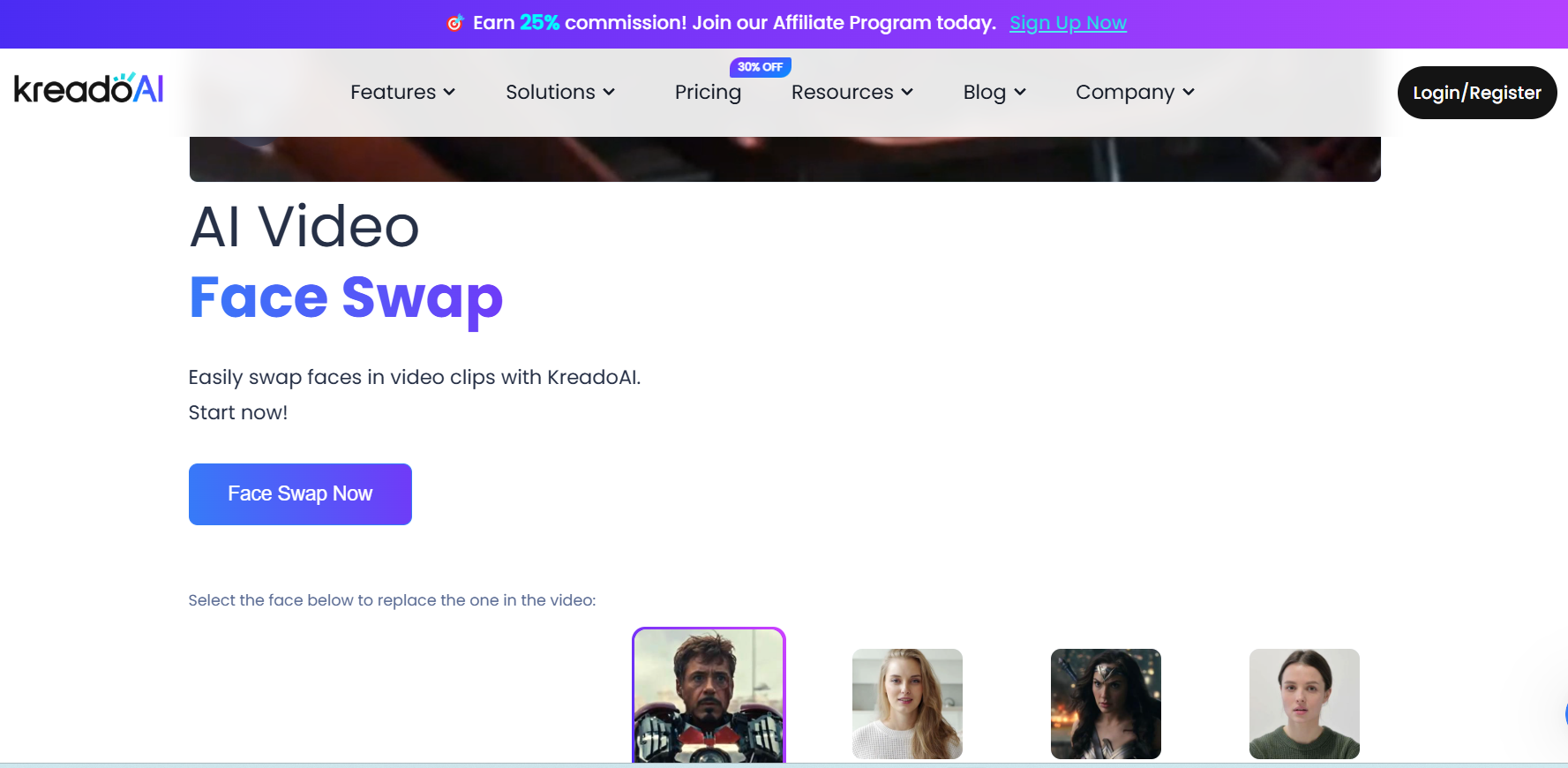Image resolution: width=1568 pixels, height=768 pixels.
Task: Click the KreadoAI logo
Action: coord(88,89)
